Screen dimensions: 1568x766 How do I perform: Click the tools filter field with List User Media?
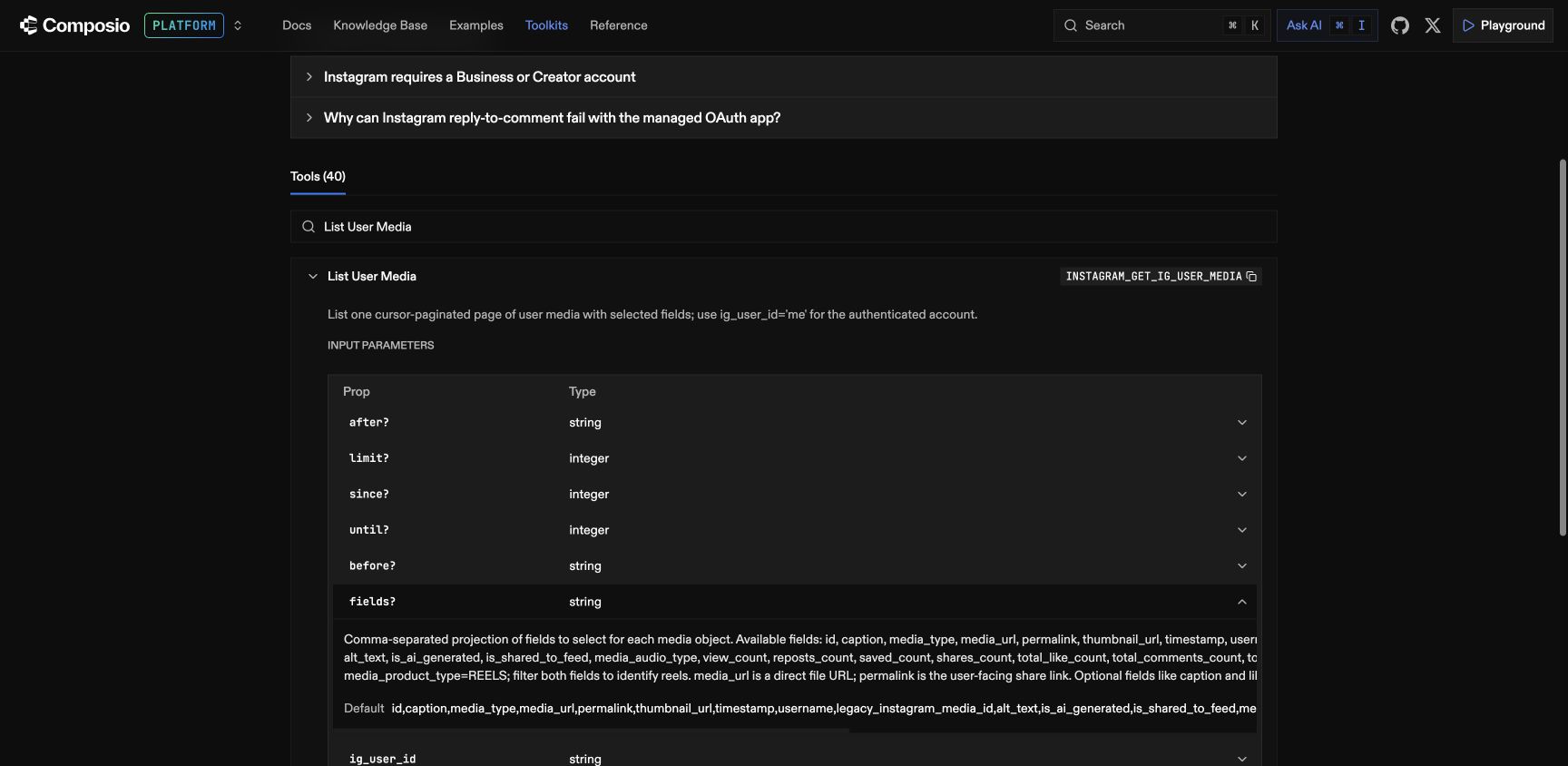[x=784, y=227]
